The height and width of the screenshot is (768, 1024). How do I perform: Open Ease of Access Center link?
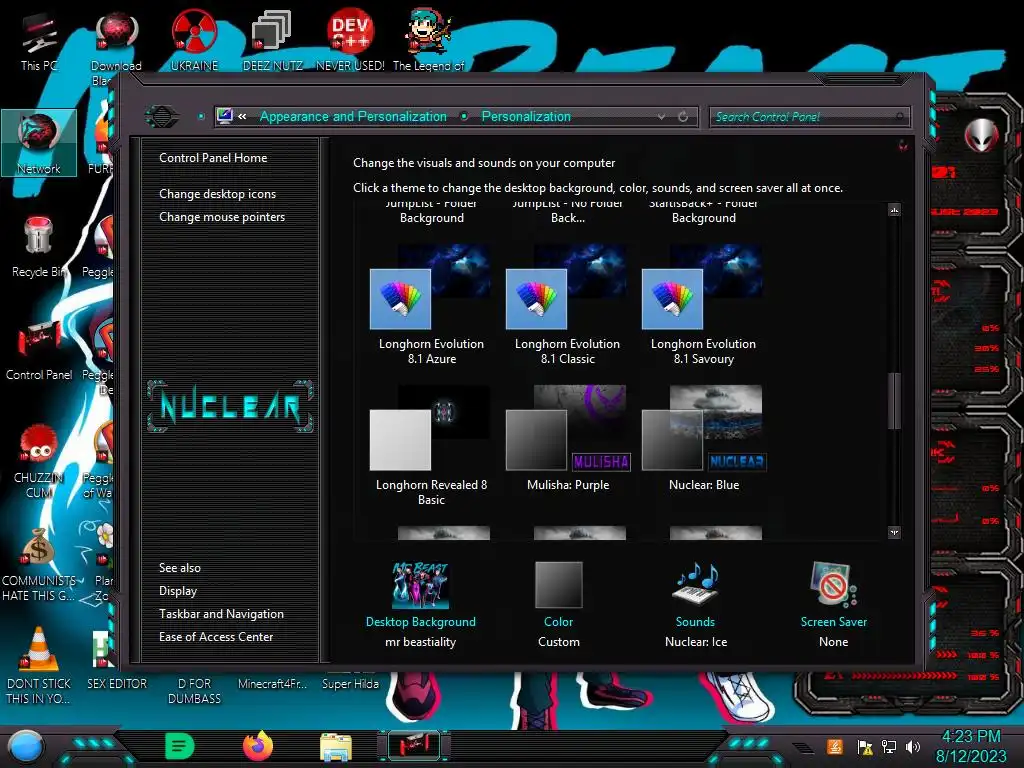(216, 637)
